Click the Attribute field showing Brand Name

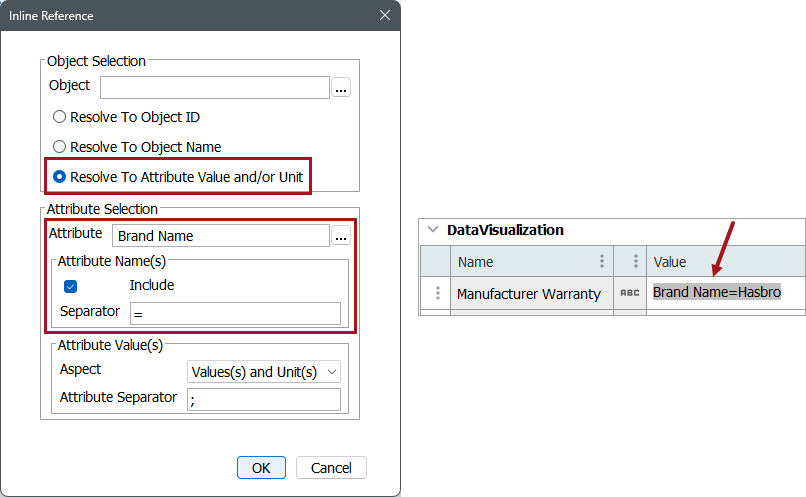[x=220, y=236]
